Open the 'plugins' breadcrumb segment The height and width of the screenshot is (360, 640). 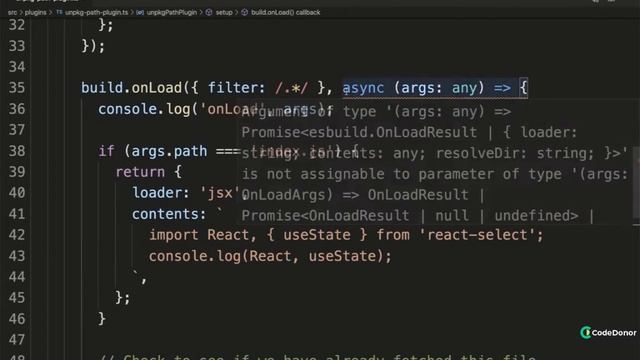pos(36,12)
